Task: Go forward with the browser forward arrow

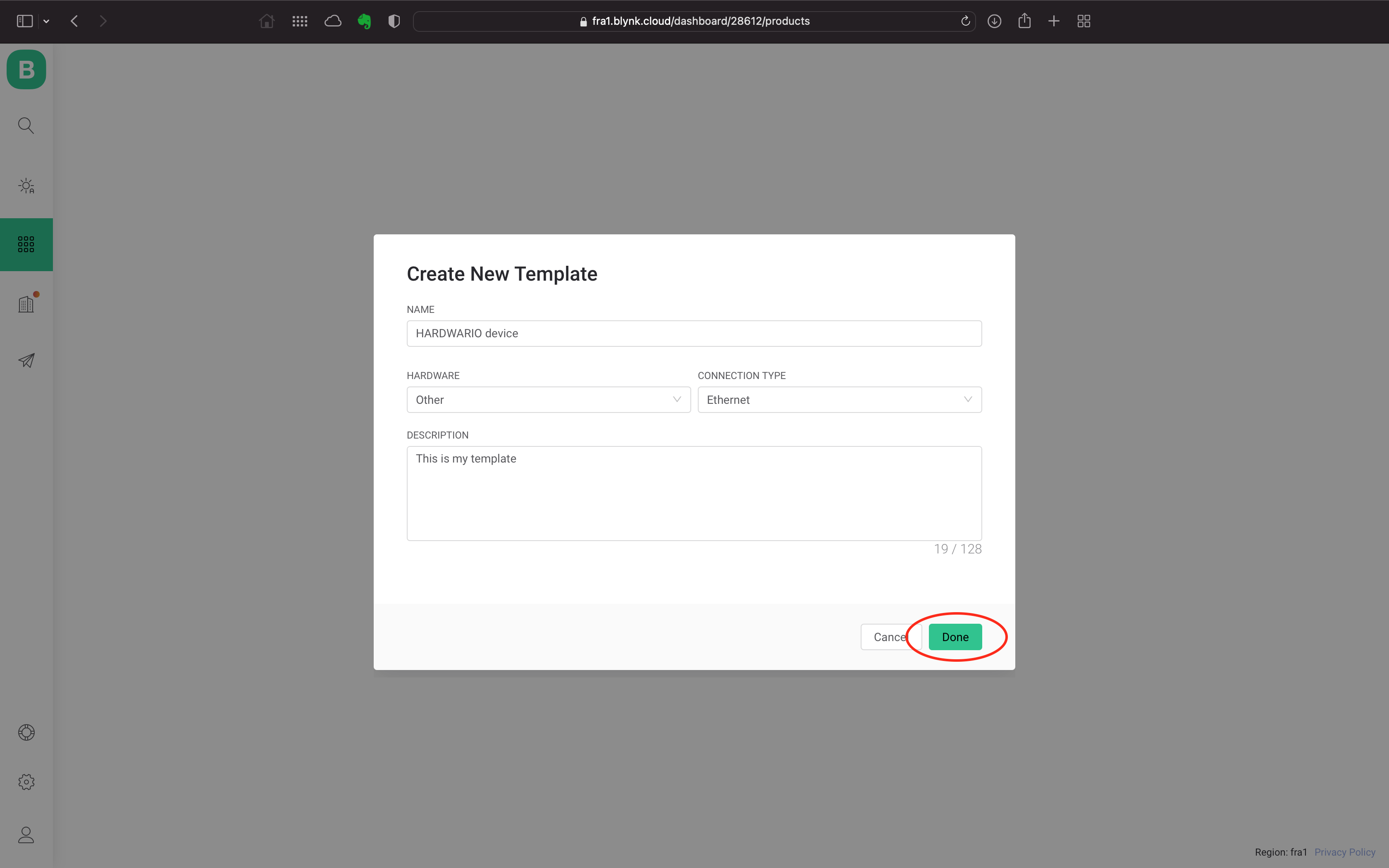Action: coord(103,21)
